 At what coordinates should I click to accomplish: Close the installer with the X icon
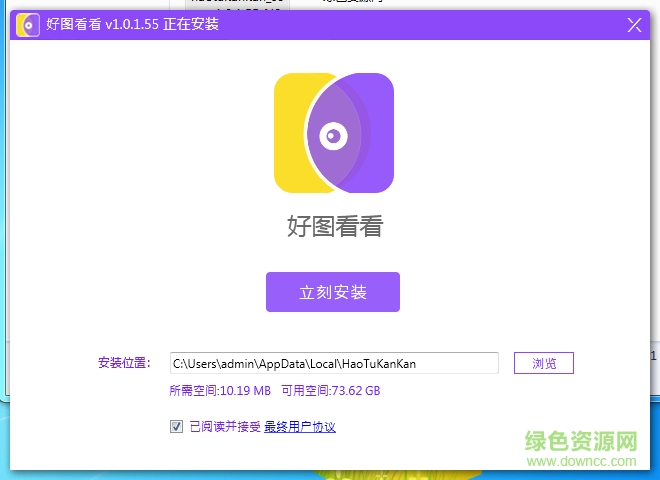(x=634, y=25)
